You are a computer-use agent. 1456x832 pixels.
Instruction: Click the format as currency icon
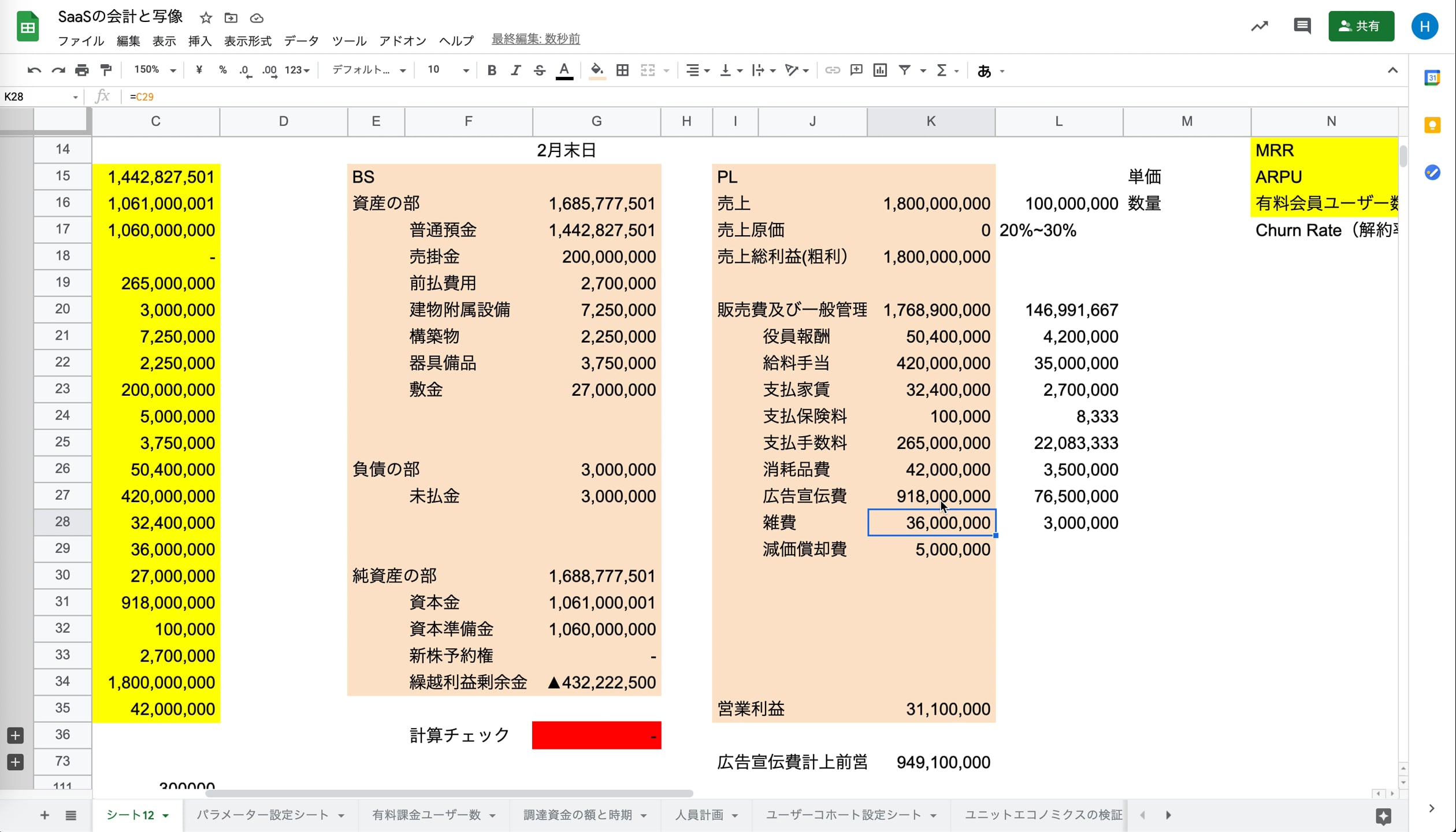(199, 70)
